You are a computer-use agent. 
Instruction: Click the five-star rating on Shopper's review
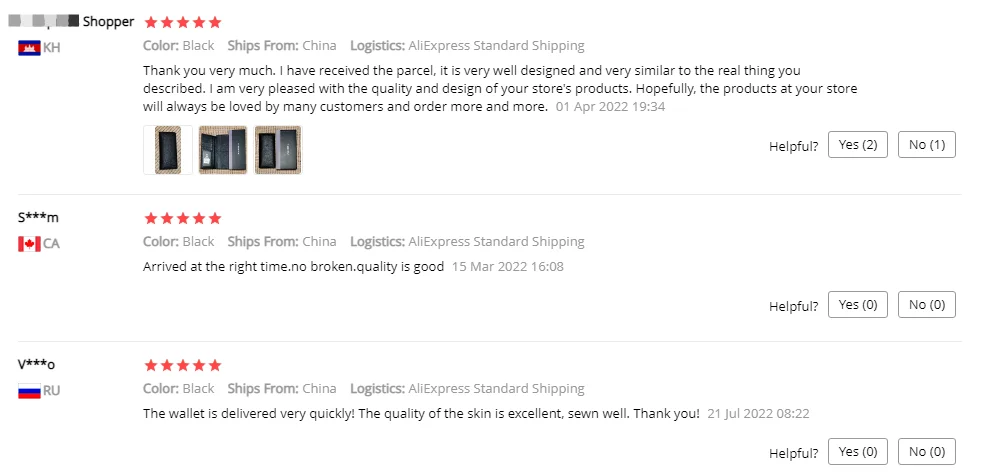point(183,22)
